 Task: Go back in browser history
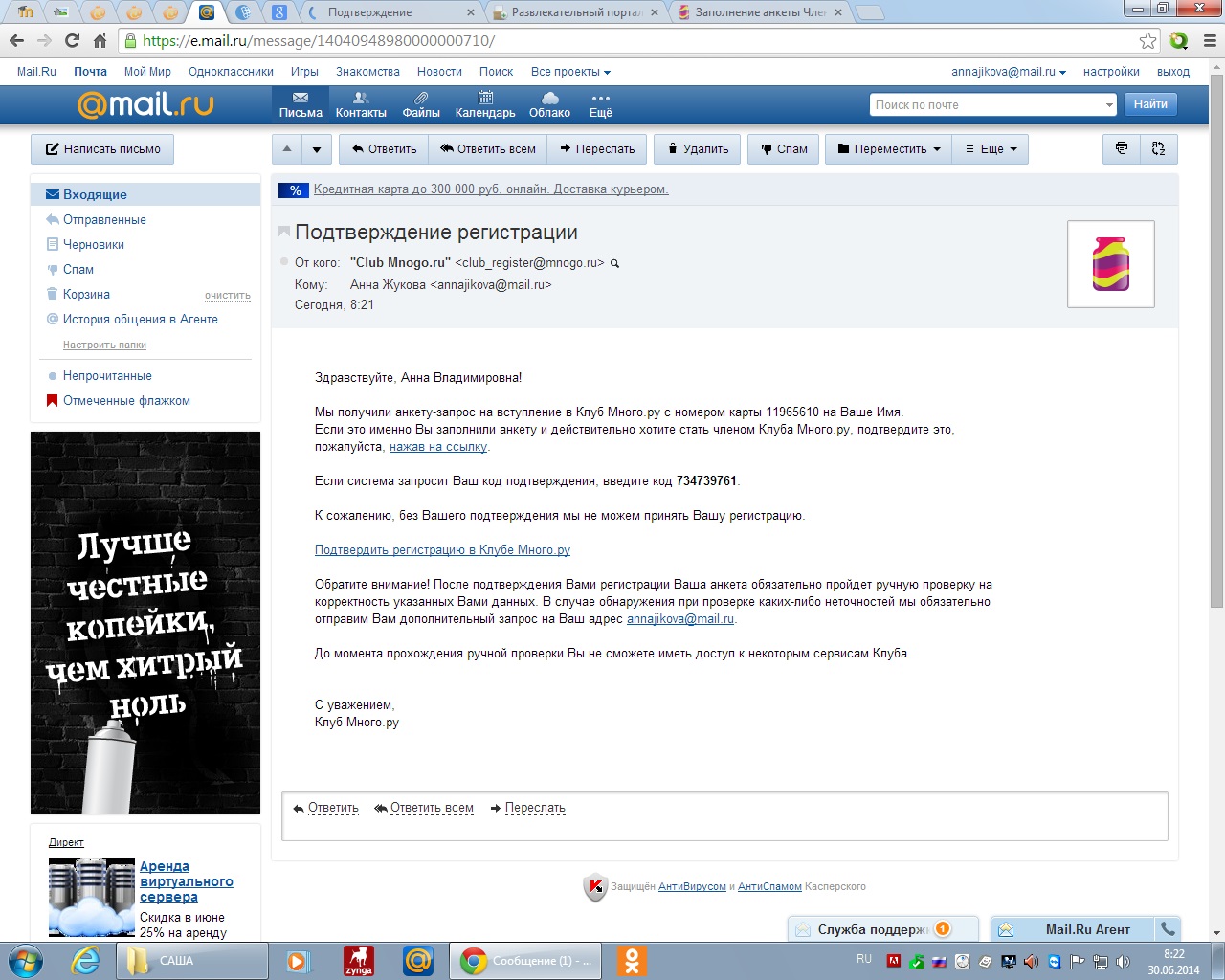tap(16, 40)
